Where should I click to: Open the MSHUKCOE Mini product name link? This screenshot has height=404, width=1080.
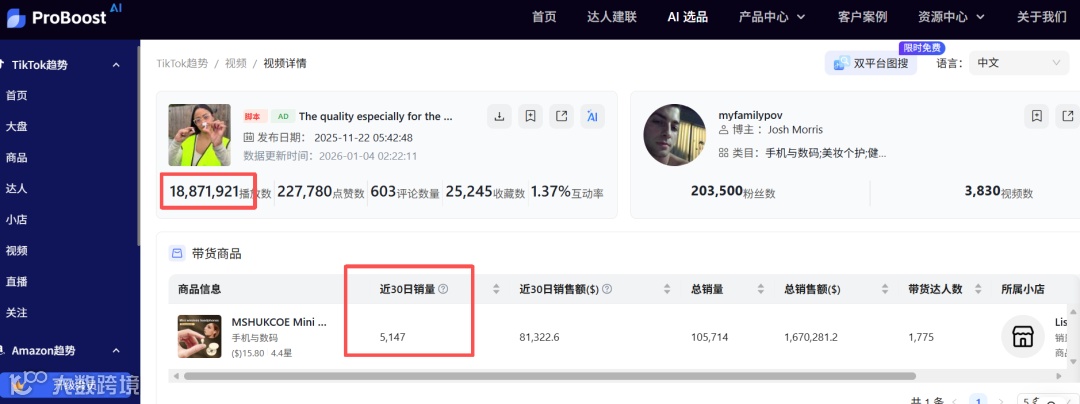[x=279, y=321]
